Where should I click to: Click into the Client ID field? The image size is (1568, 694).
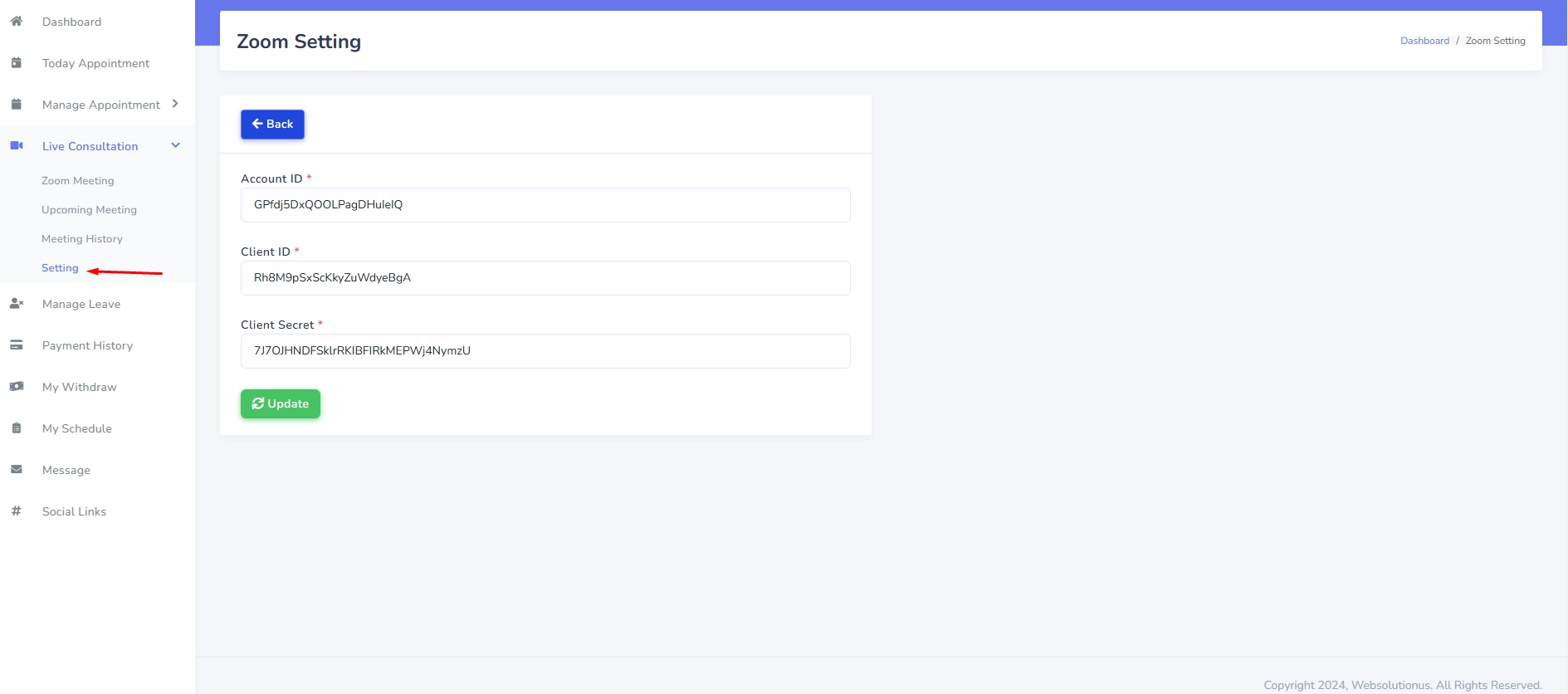point(545,278)
